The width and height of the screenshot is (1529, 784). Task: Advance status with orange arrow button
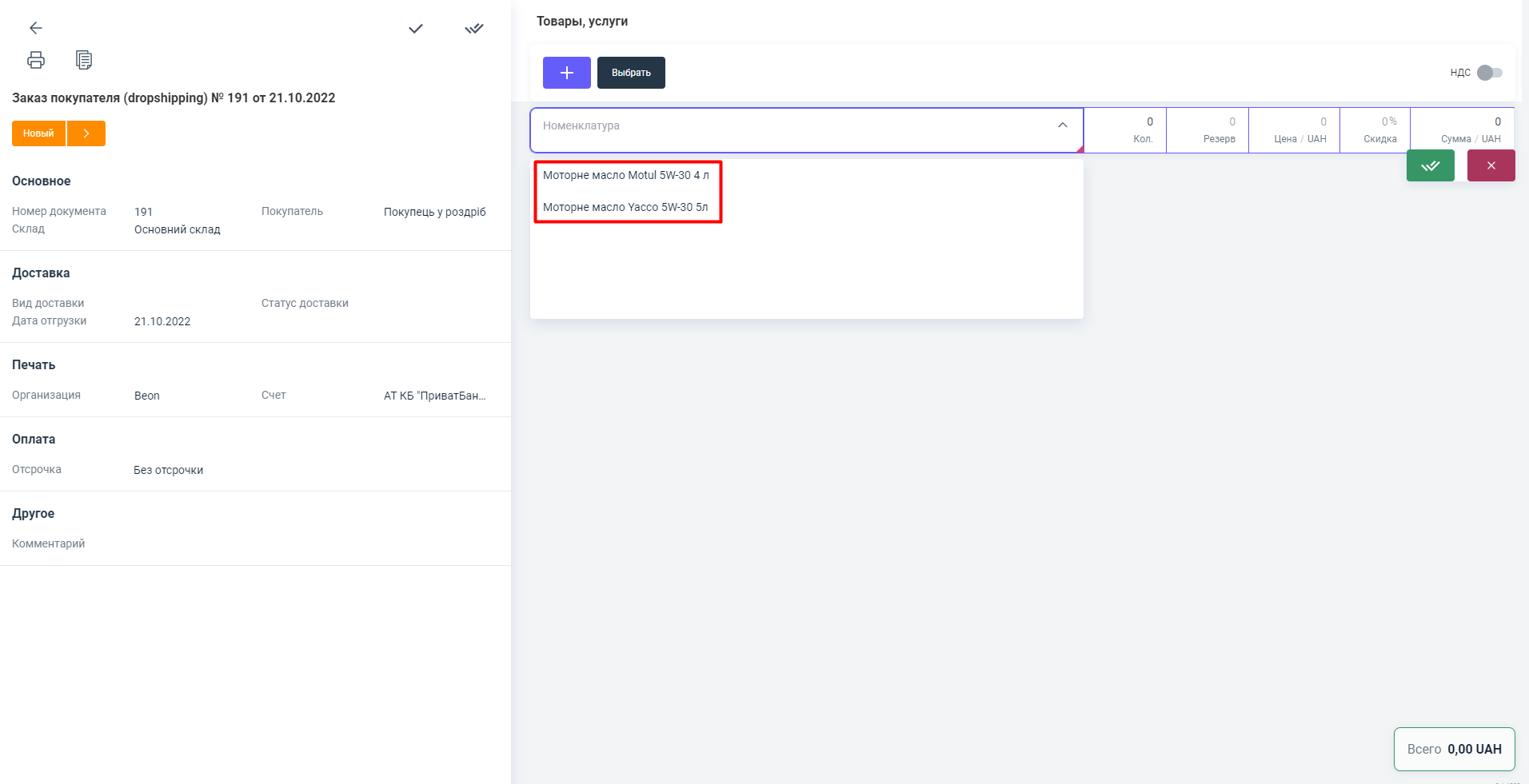86,133
